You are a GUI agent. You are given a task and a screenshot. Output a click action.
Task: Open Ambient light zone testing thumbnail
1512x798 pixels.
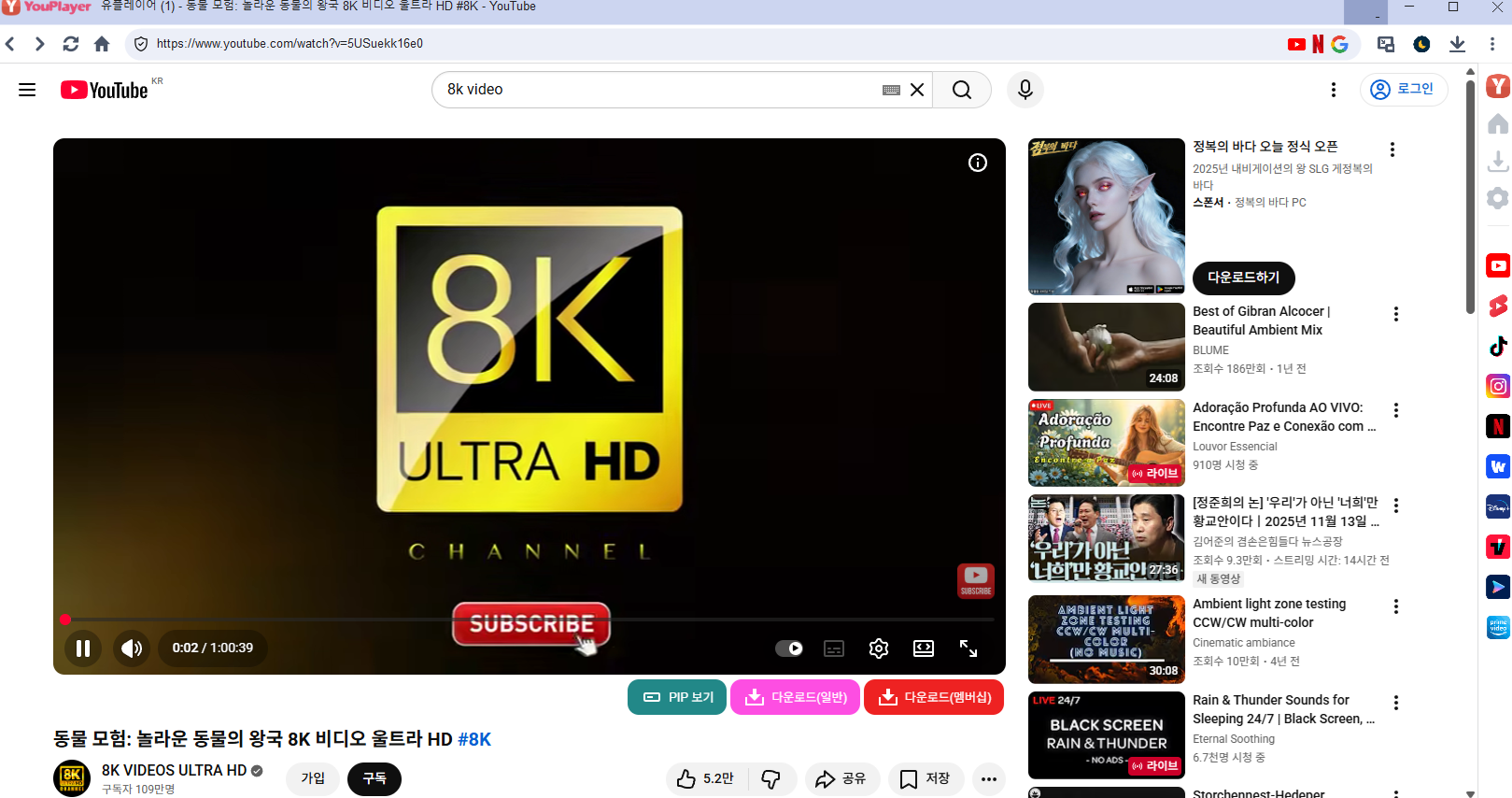tap(1107, 639)
